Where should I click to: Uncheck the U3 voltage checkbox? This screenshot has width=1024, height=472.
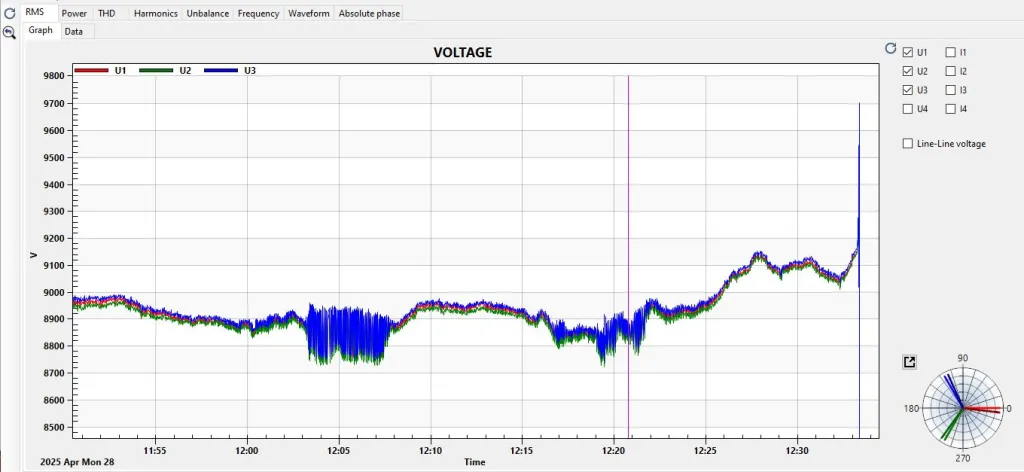pos(908,90)
